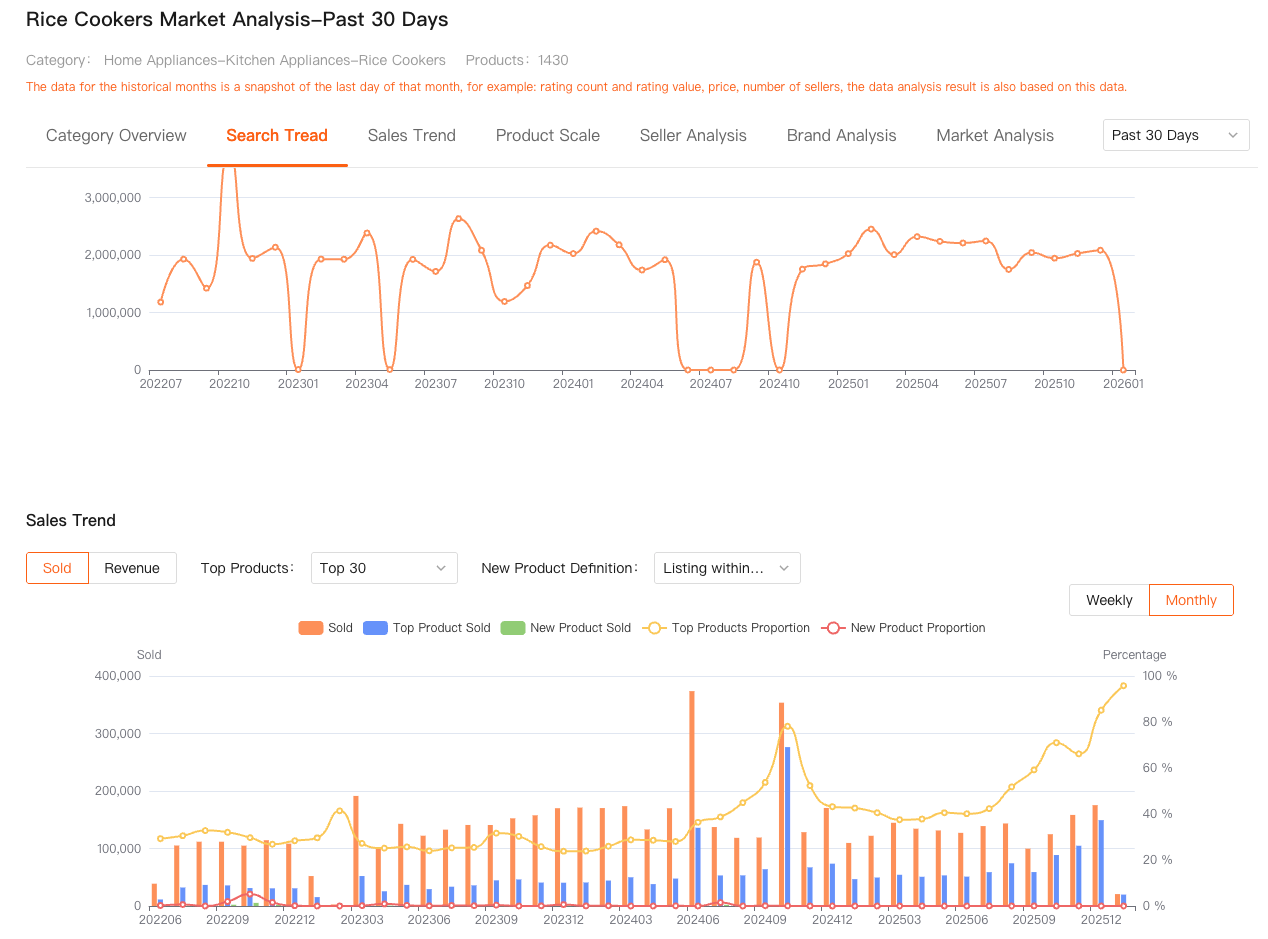This screenshot has height=939, width=1268.
Task: Switch the chart to Weekly view
Action: 1109,600
